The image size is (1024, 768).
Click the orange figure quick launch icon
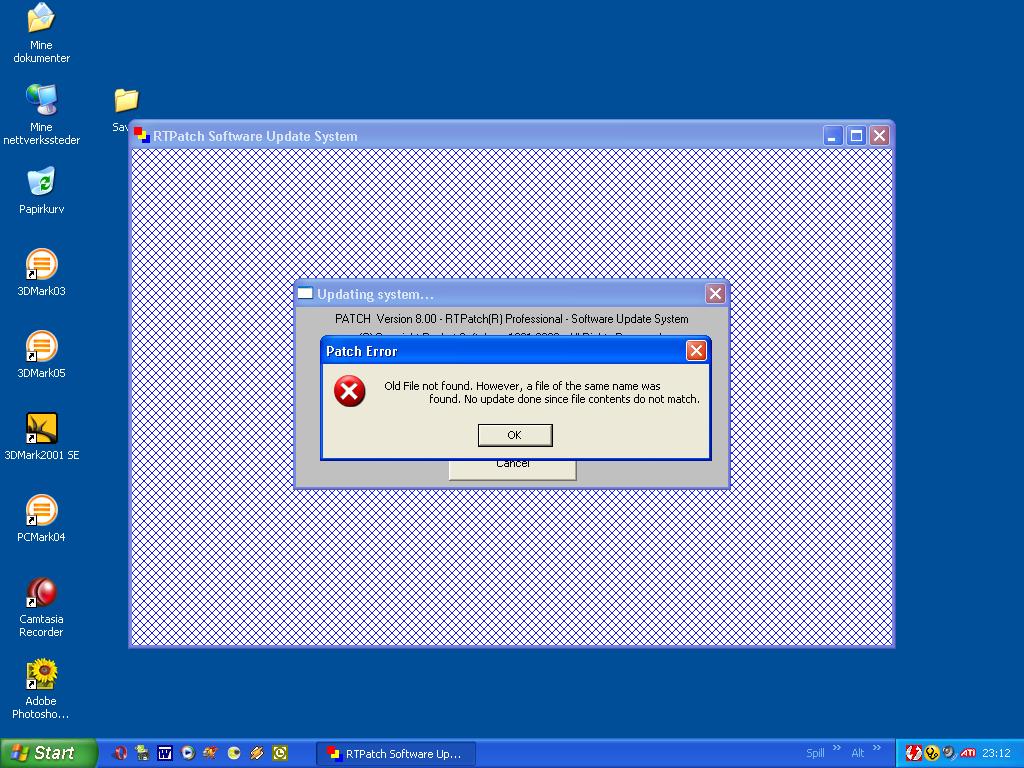[210, 753]
